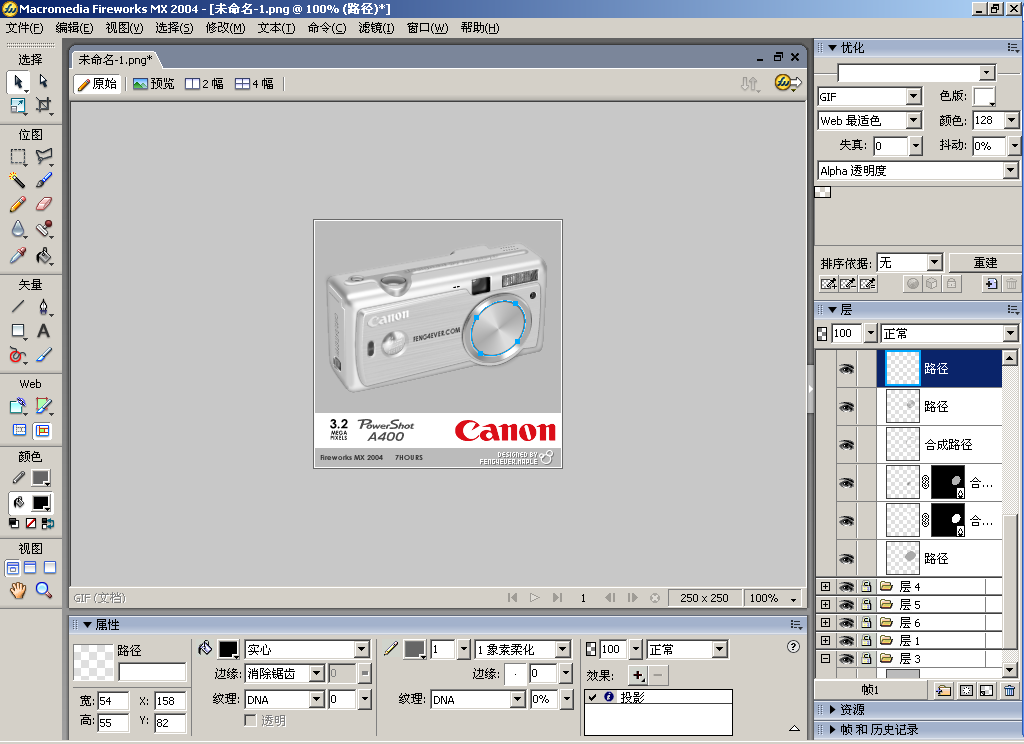Viewport: 1024px width, 744px height.
Task: Select the Pencil tool
Action: pyautogui.click(x=18, y=204)
